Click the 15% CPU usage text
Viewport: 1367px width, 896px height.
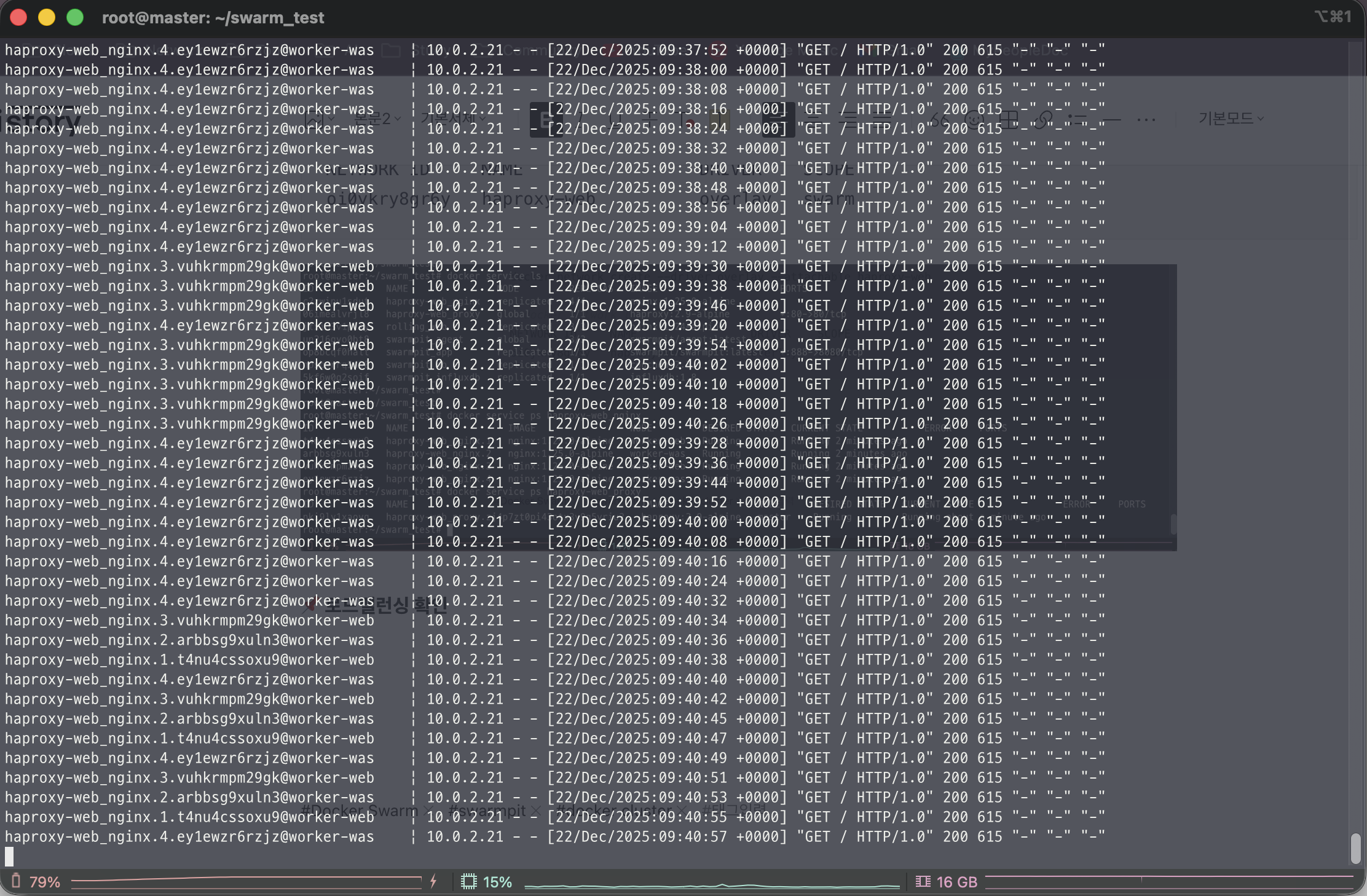coord(497,882)
